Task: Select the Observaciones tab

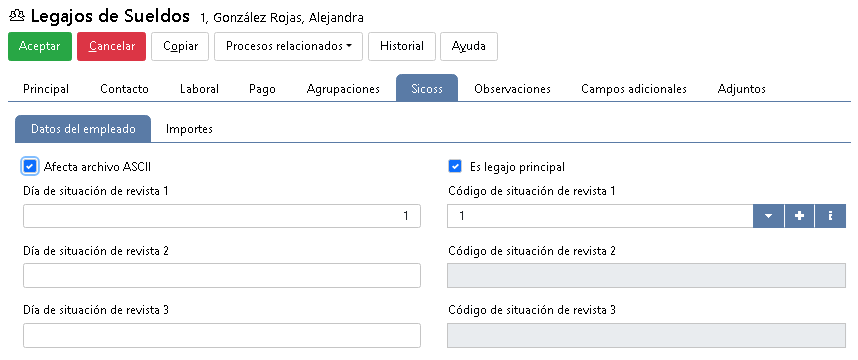Action: click(x=512, y=89)
